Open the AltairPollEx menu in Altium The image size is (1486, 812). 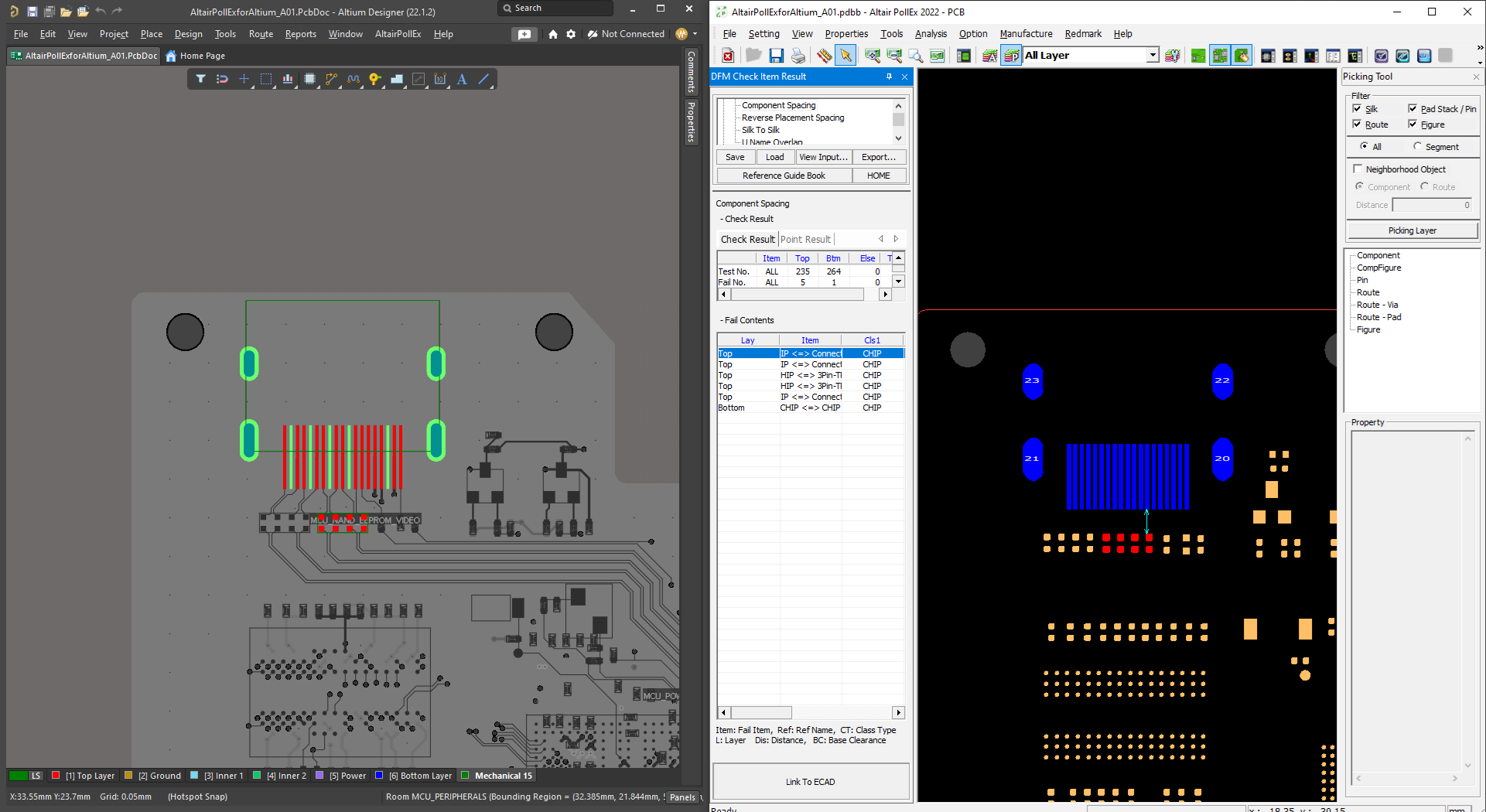[398, 34]
